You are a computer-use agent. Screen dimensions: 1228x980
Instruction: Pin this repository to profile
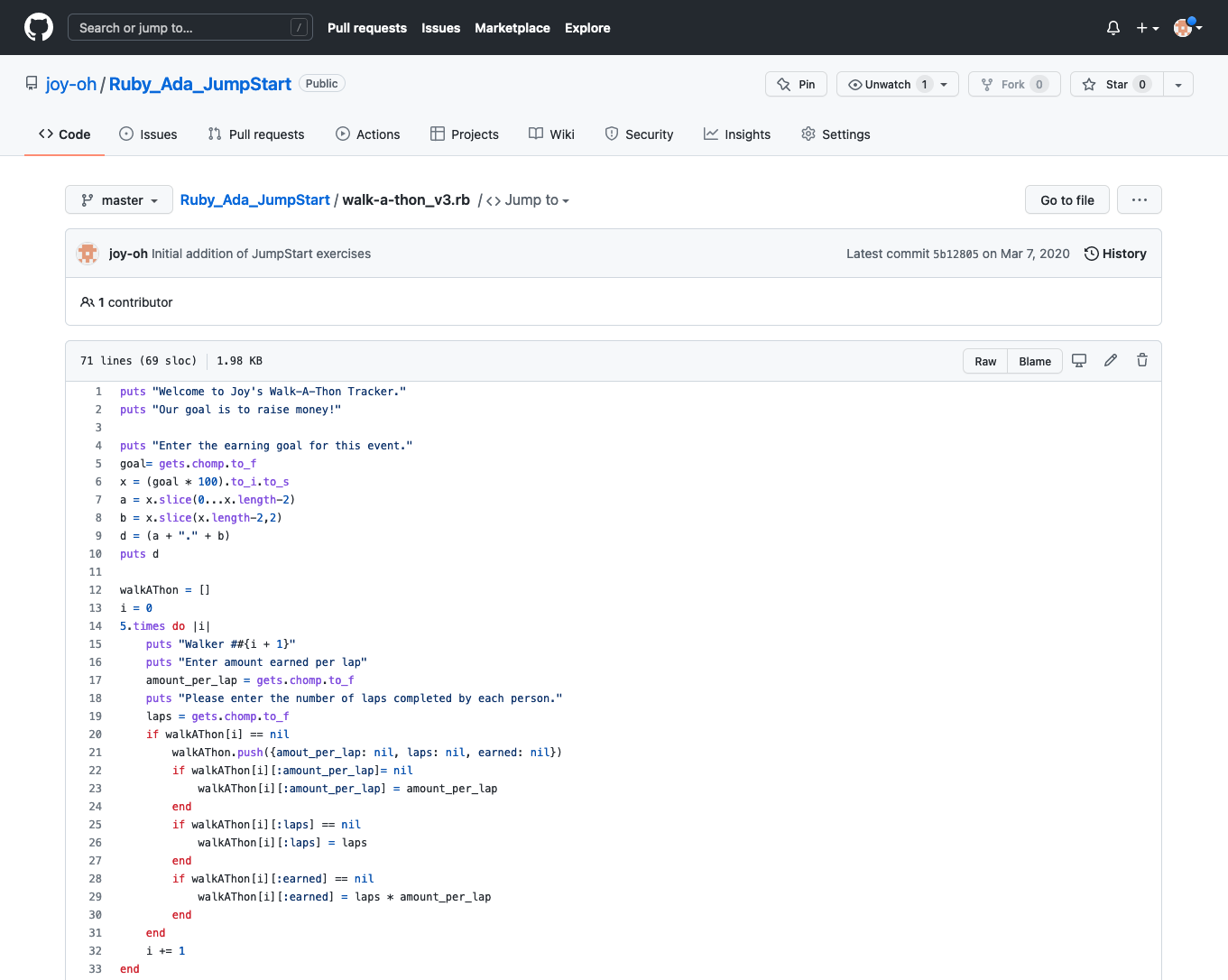tap(796, 84)
